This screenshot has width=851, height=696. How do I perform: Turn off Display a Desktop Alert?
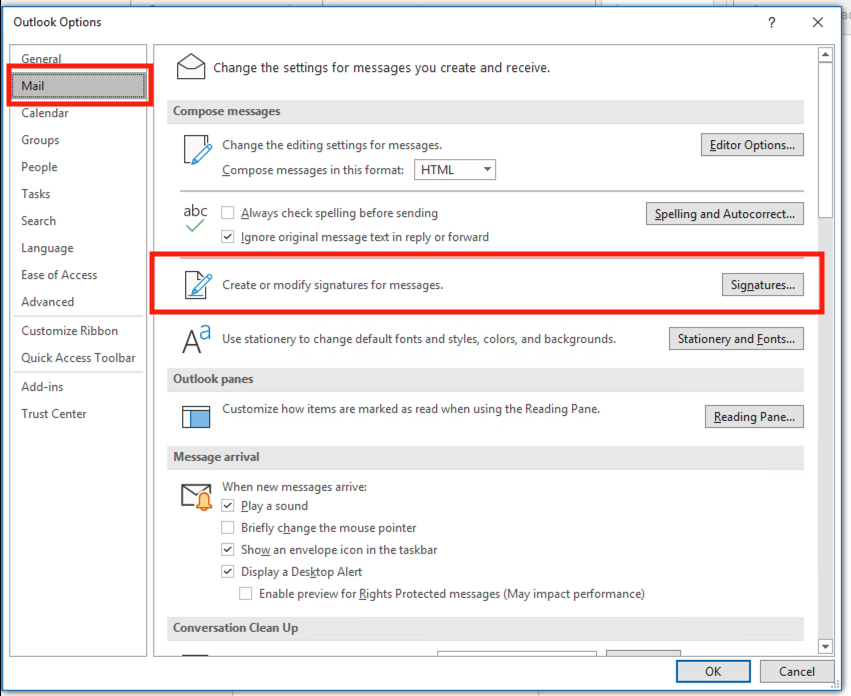click(228, 572)
